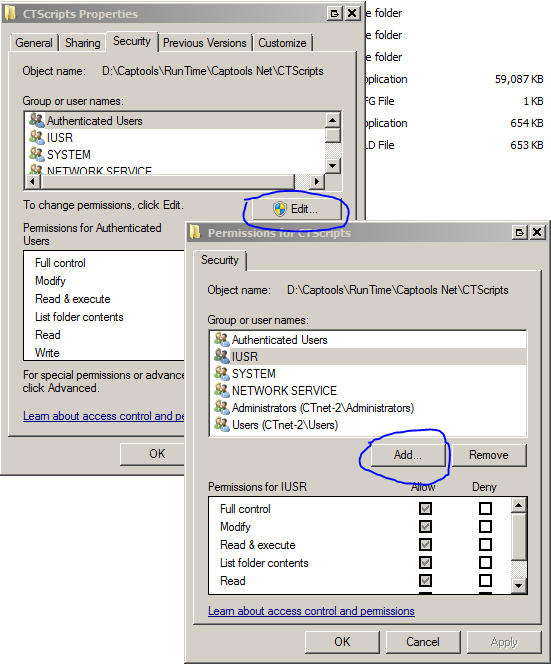Click left arrow of Properties horizontal scrollbar
Screen dimensions: 551x665
[32, 182]
